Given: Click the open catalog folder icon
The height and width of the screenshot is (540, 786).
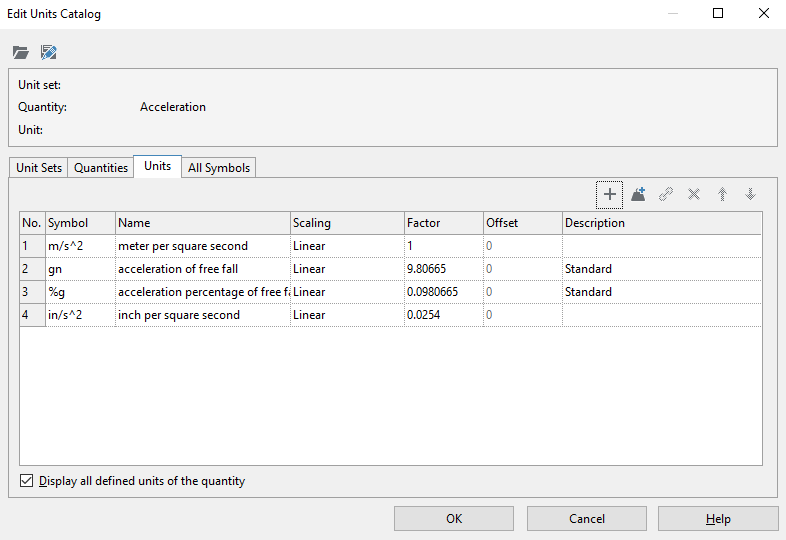Looking at the screenshot, I should point(20,52).
